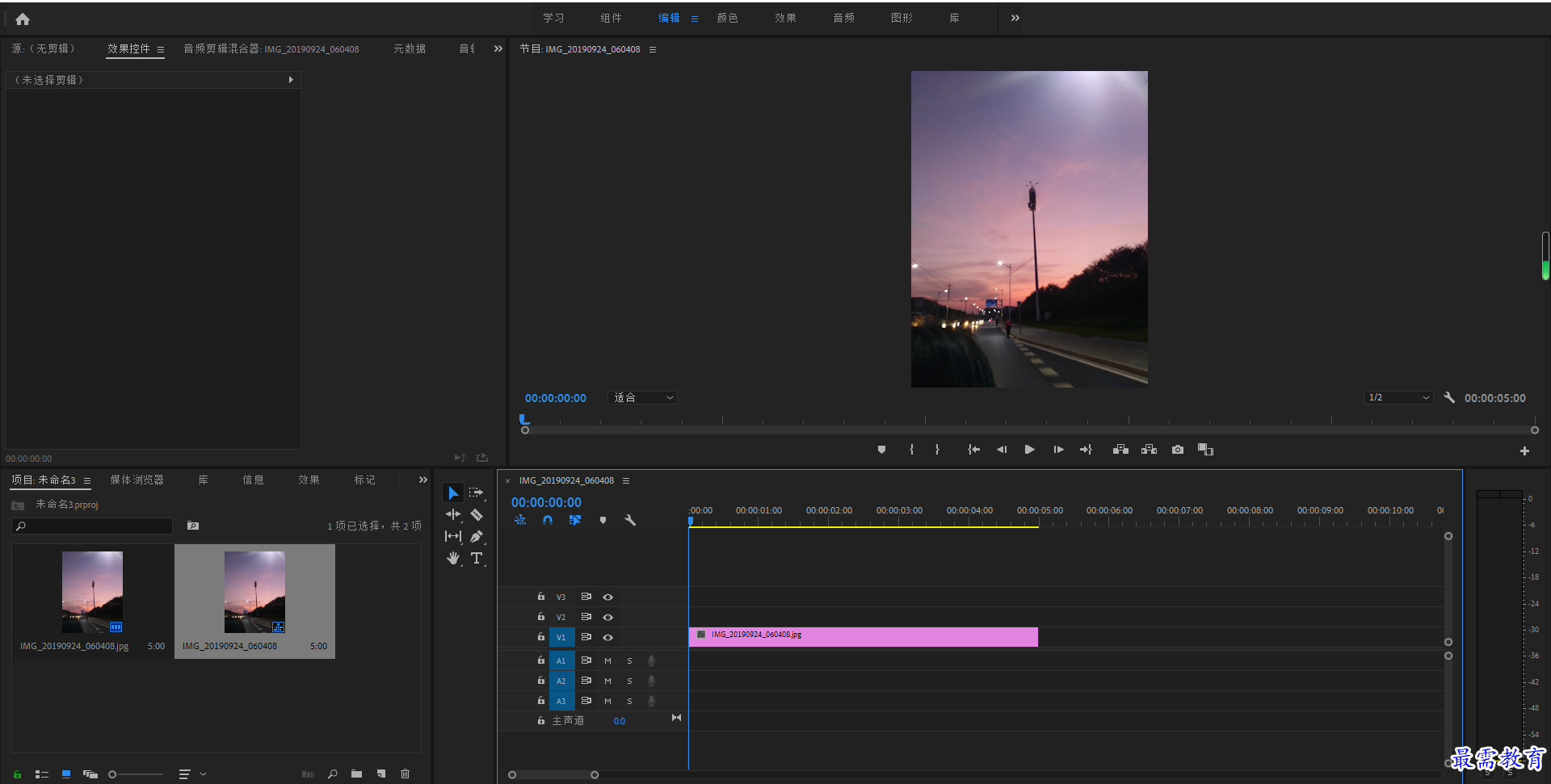Toggle V2 track output eye
This screenshot has height=784, width=1551.
[x=608, y=617]
